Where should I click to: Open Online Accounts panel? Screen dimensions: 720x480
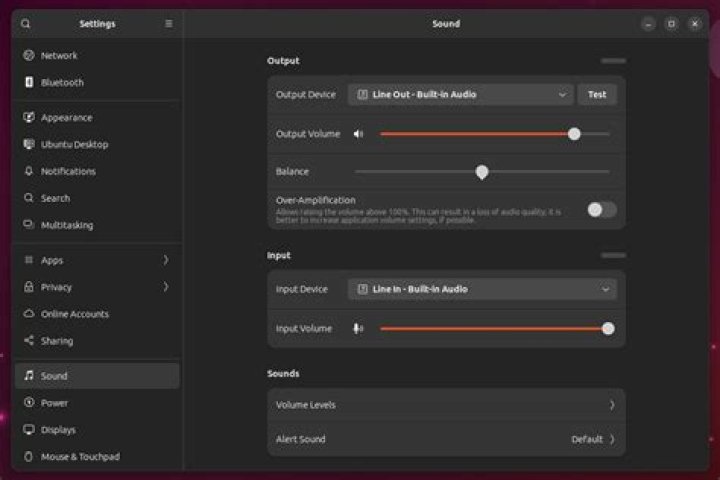97,314
